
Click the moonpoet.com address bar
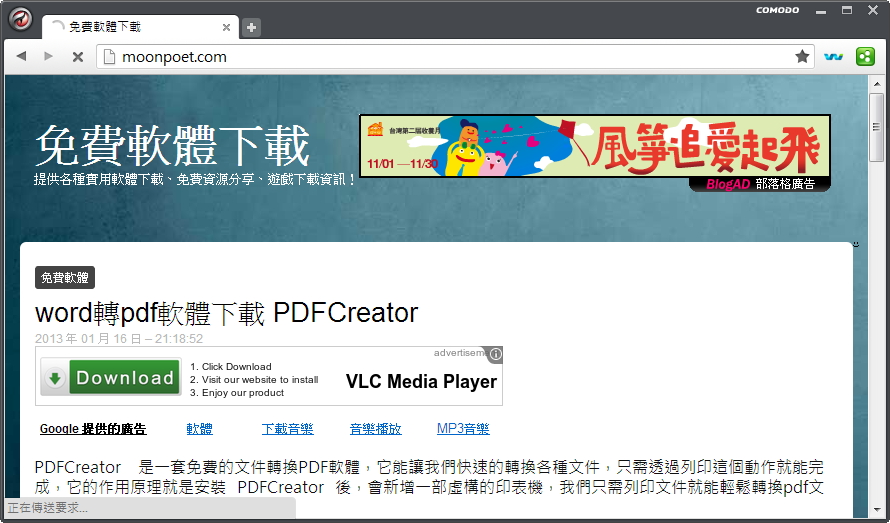click(x=450, y=57)
